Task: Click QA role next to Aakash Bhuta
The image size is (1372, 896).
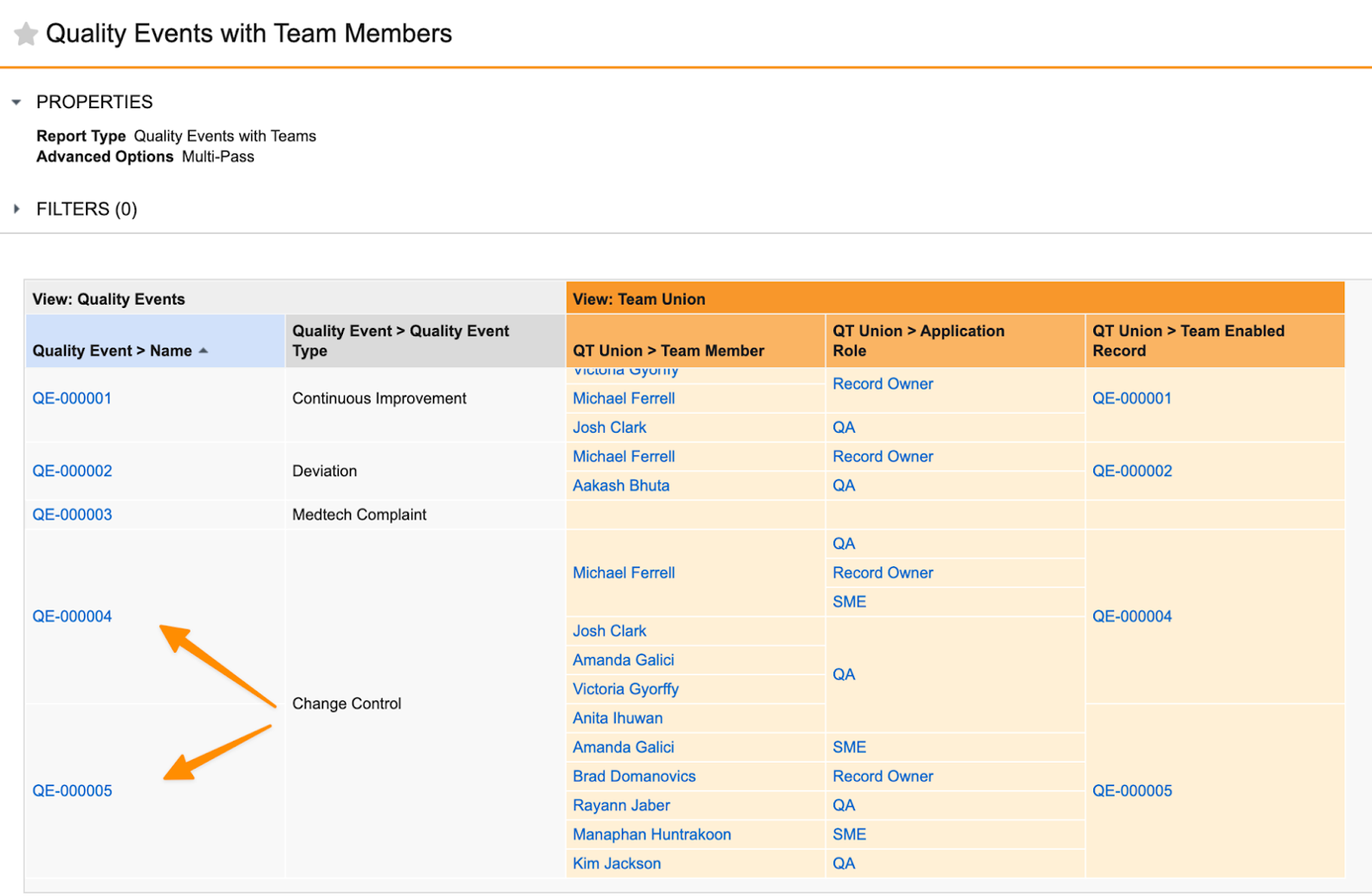Action: [x=844, y=486]
